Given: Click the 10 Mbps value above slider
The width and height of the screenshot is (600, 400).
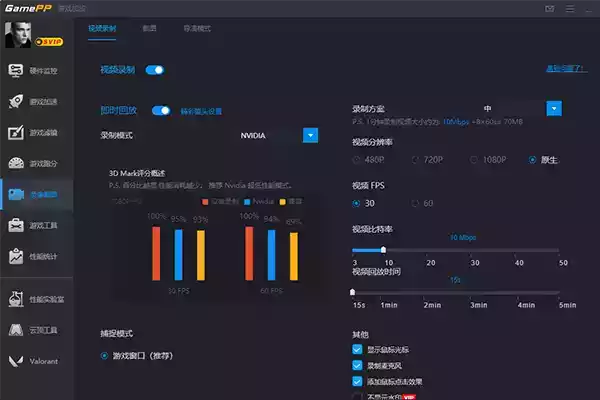Looking at the screenshot, I should [463, 238].
